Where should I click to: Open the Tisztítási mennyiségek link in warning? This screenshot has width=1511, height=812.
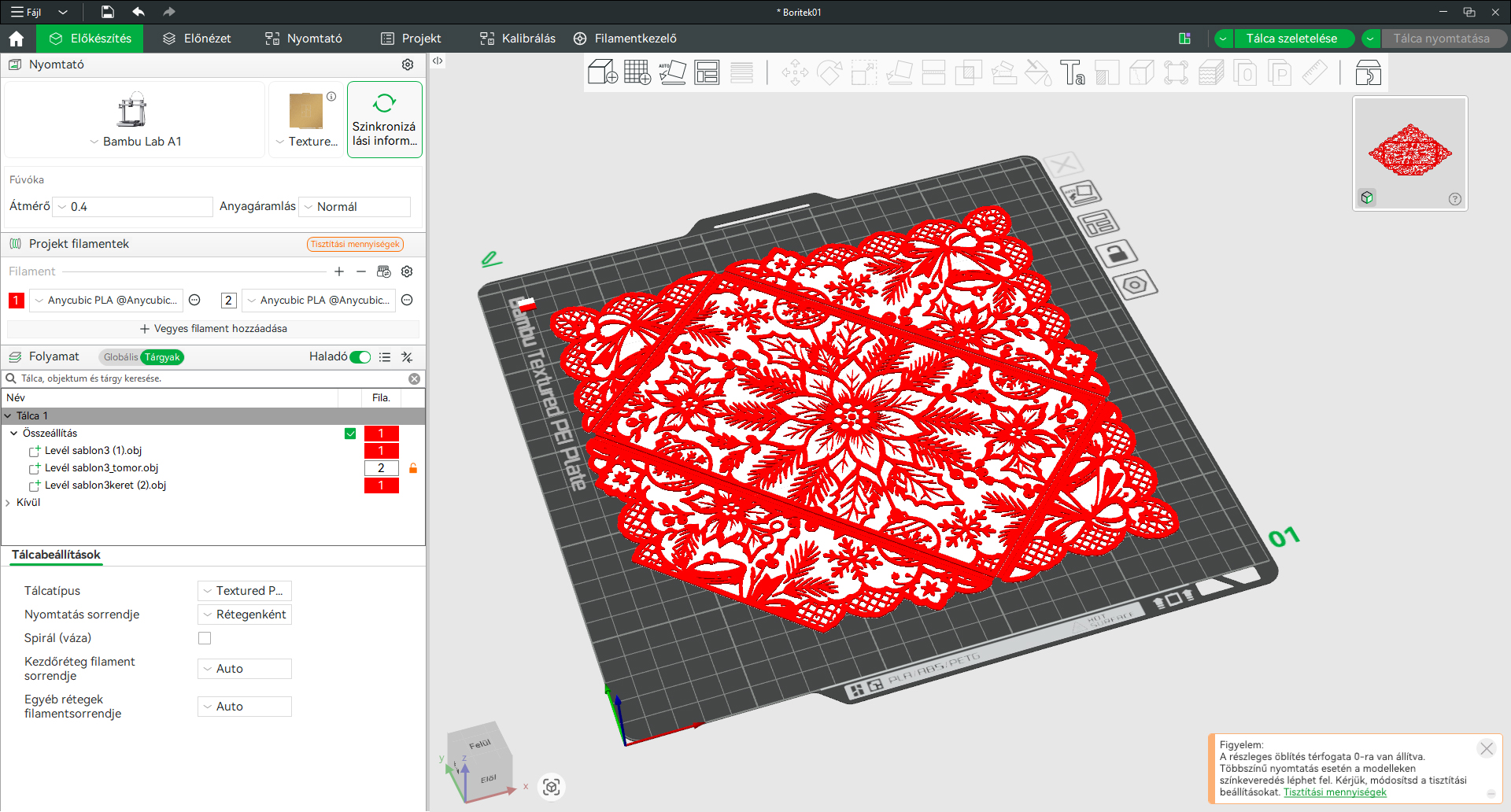click(1335, 792)
